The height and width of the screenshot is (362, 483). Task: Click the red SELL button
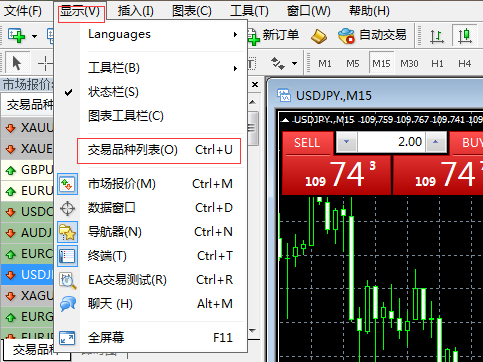307,143
